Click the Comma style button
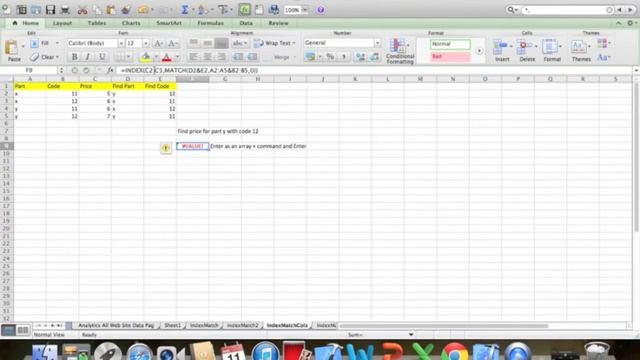Screen dimensions: 640x360 [344, 57]
